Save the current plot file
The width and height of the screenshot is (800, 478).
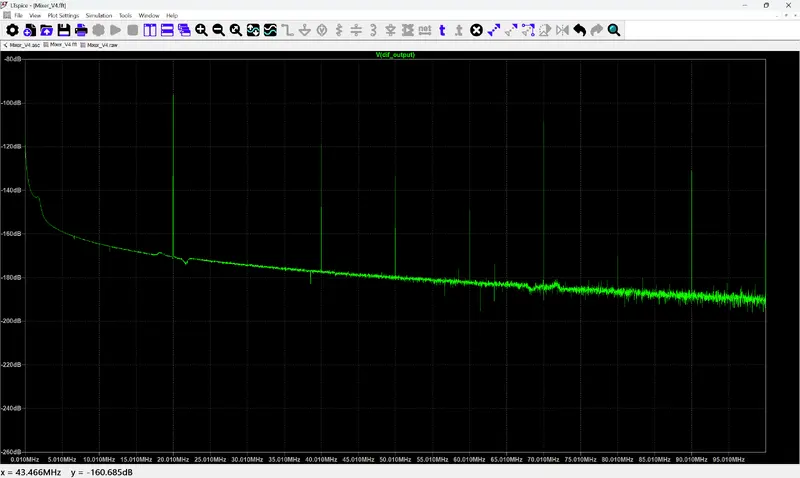click(64, 30)
